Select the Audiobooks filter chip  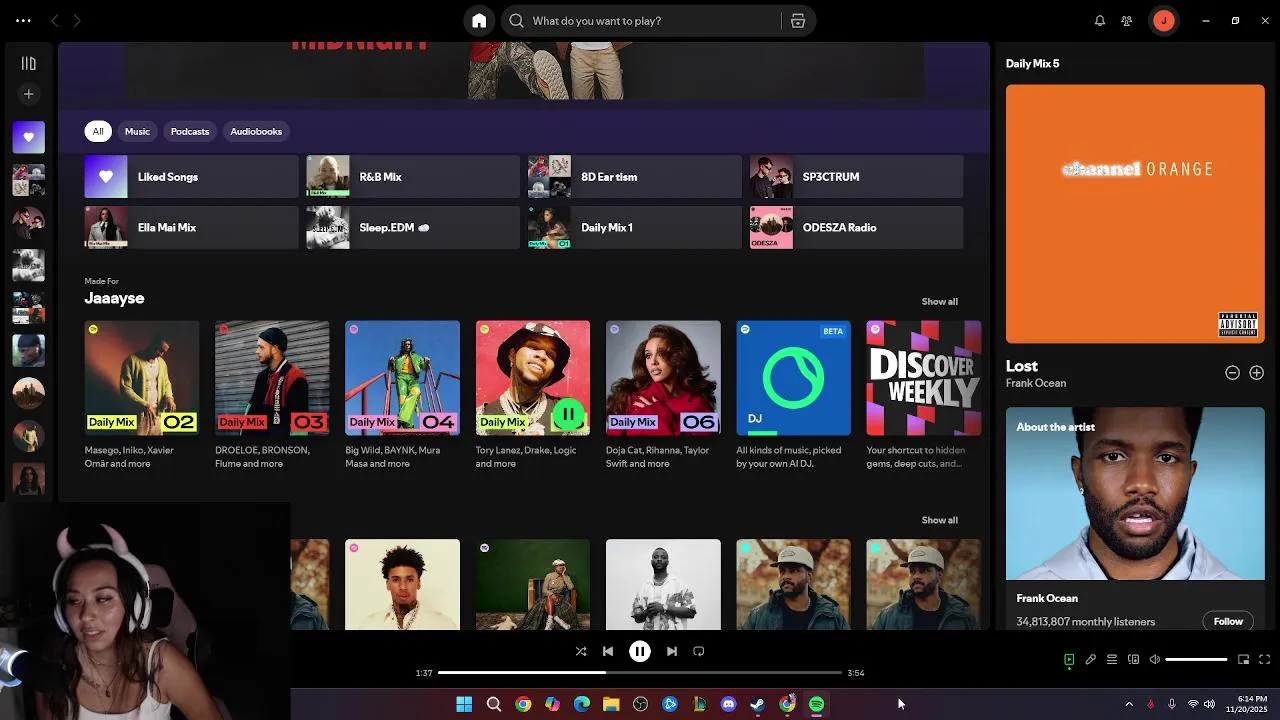(256, 131)
